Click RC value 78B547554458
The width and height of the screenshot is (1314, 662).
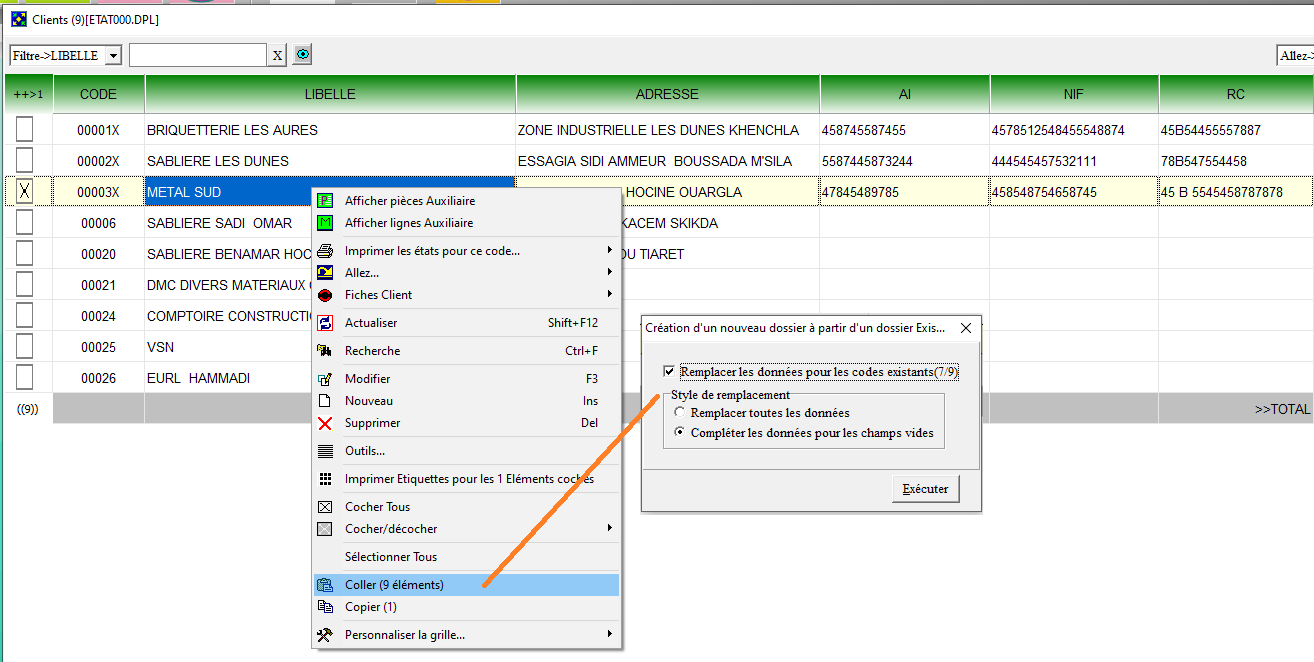(x=1236, y=161)
